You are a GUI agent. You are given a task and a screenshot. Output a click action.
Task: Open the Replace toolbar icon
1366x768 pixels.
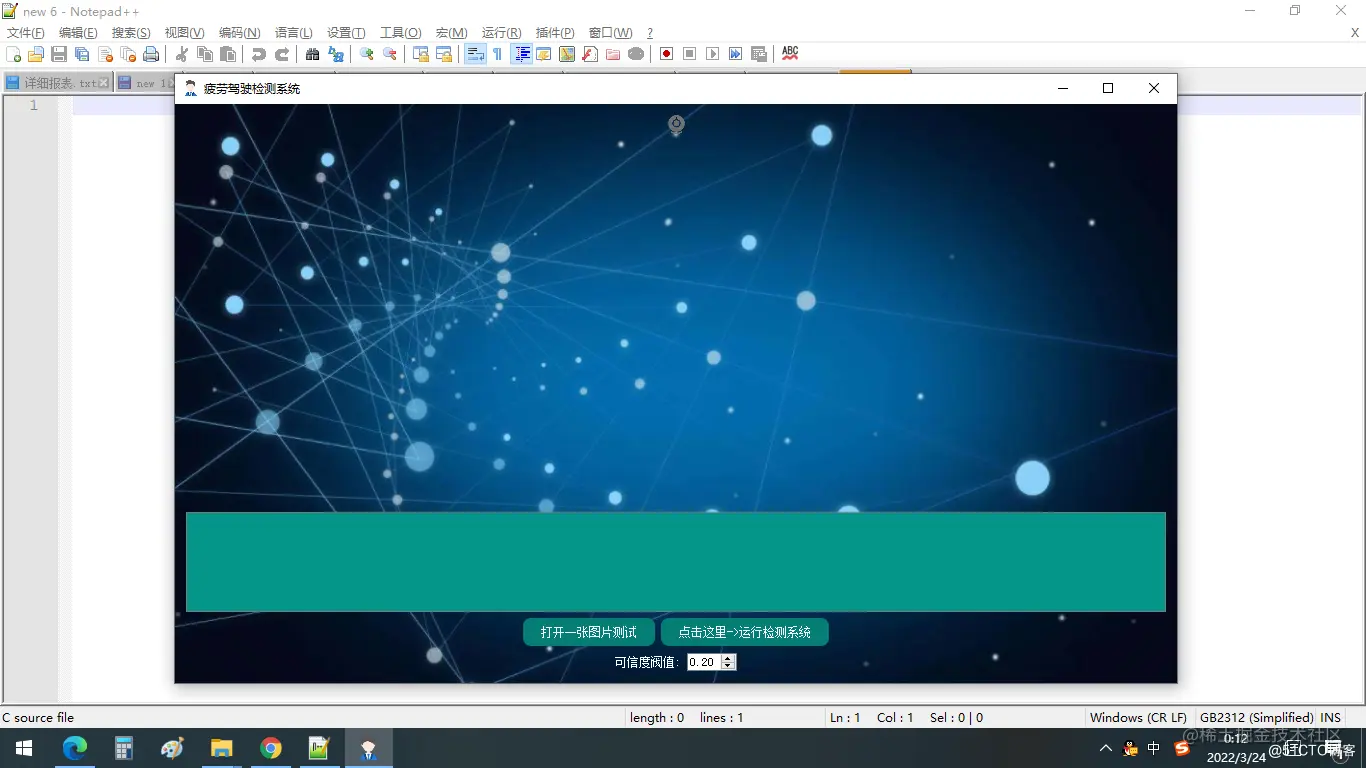(336, 54)
